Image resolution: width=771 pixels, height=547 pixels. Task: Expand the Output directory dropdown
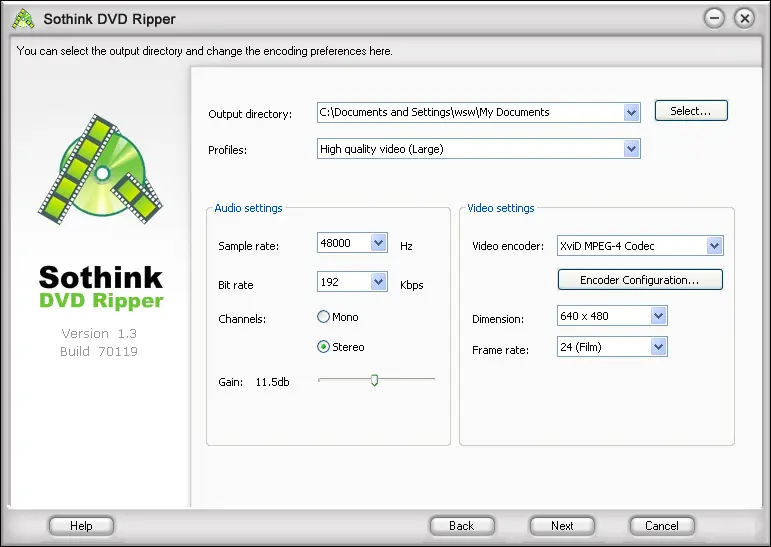tap(631, 113)
